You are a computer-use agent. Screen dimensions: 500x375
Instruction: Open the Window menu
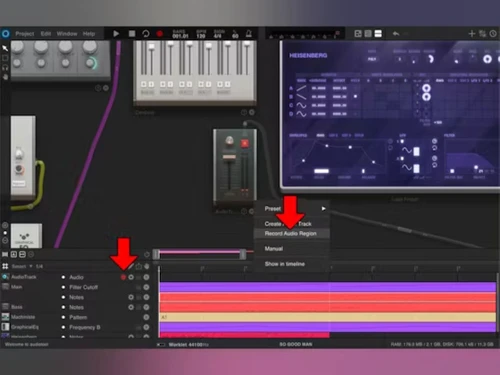[x=67, y=34]
